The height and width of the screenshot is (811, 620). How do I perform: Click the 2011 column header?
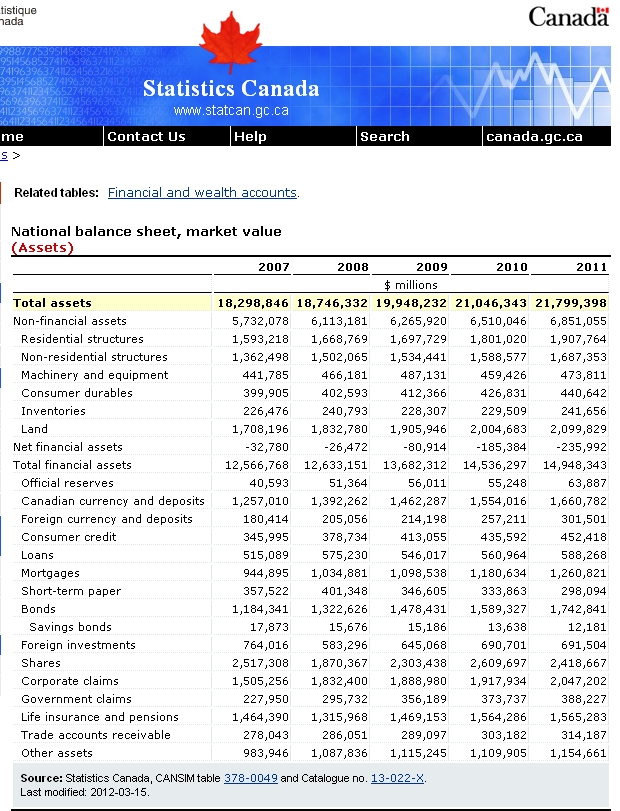pyautogui.click(x=591, y=267)
